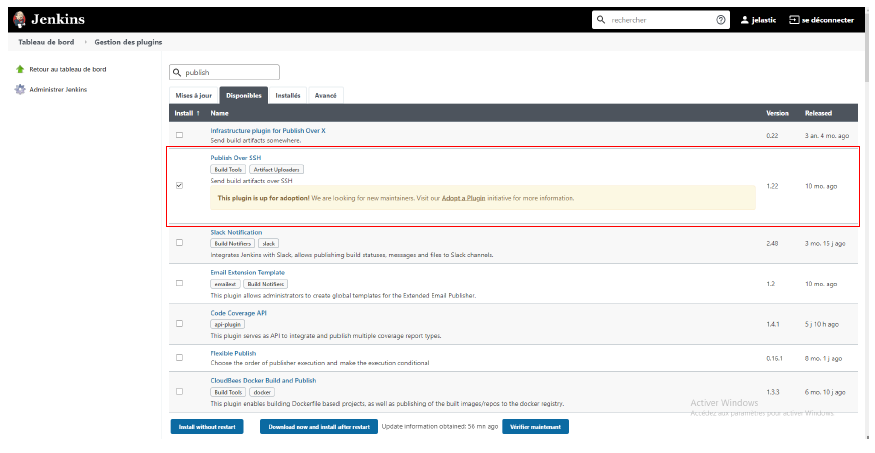Click the breadcrumb separator arrow
Viewport: 875px width, 453px height.
pos(85,42)
